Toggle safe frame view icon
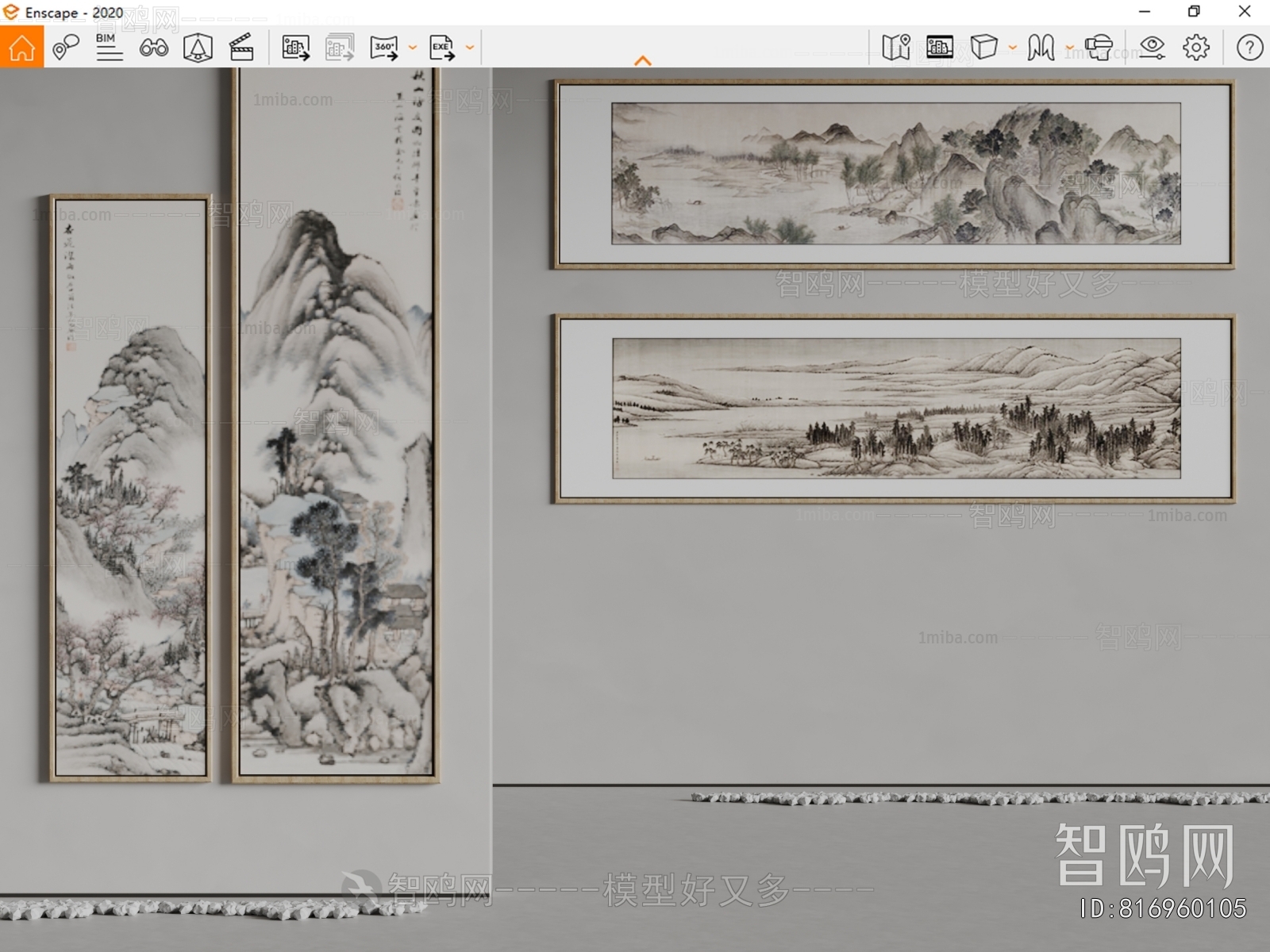This screenshot has height=952, width=1270. 198,48
